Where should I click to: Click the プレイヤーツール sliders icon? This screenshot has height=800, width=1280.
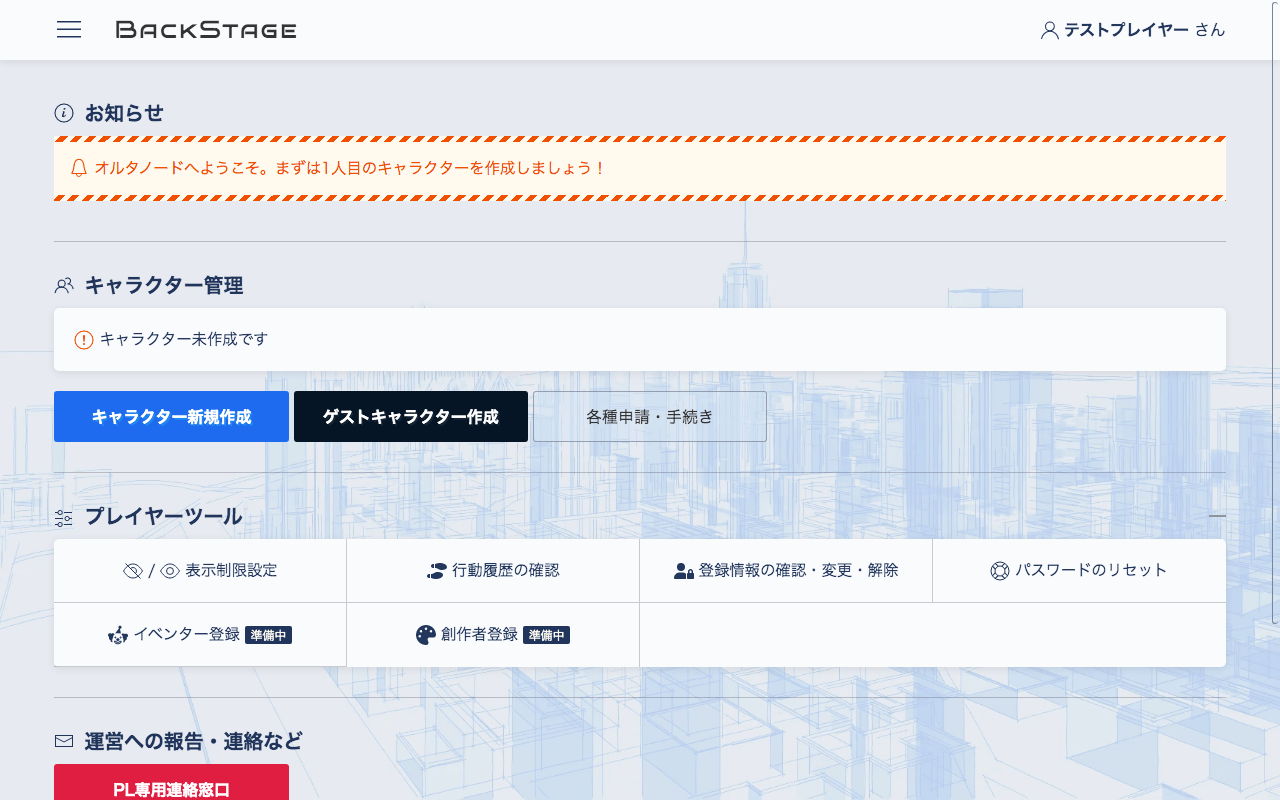pyautogui.click(x=64, y=518)
